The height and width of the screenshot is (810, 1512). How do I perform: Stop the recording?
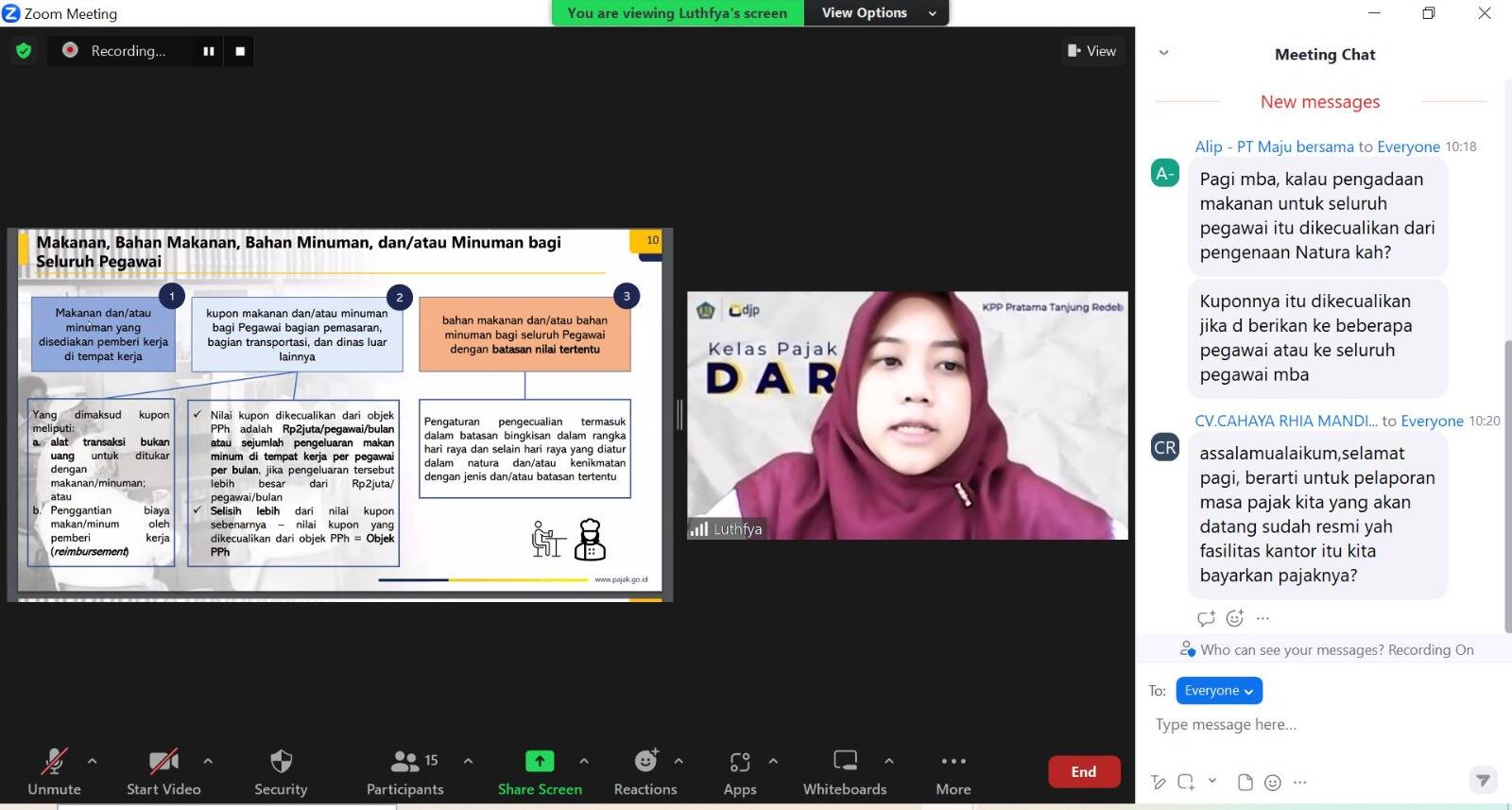(240, 51)
